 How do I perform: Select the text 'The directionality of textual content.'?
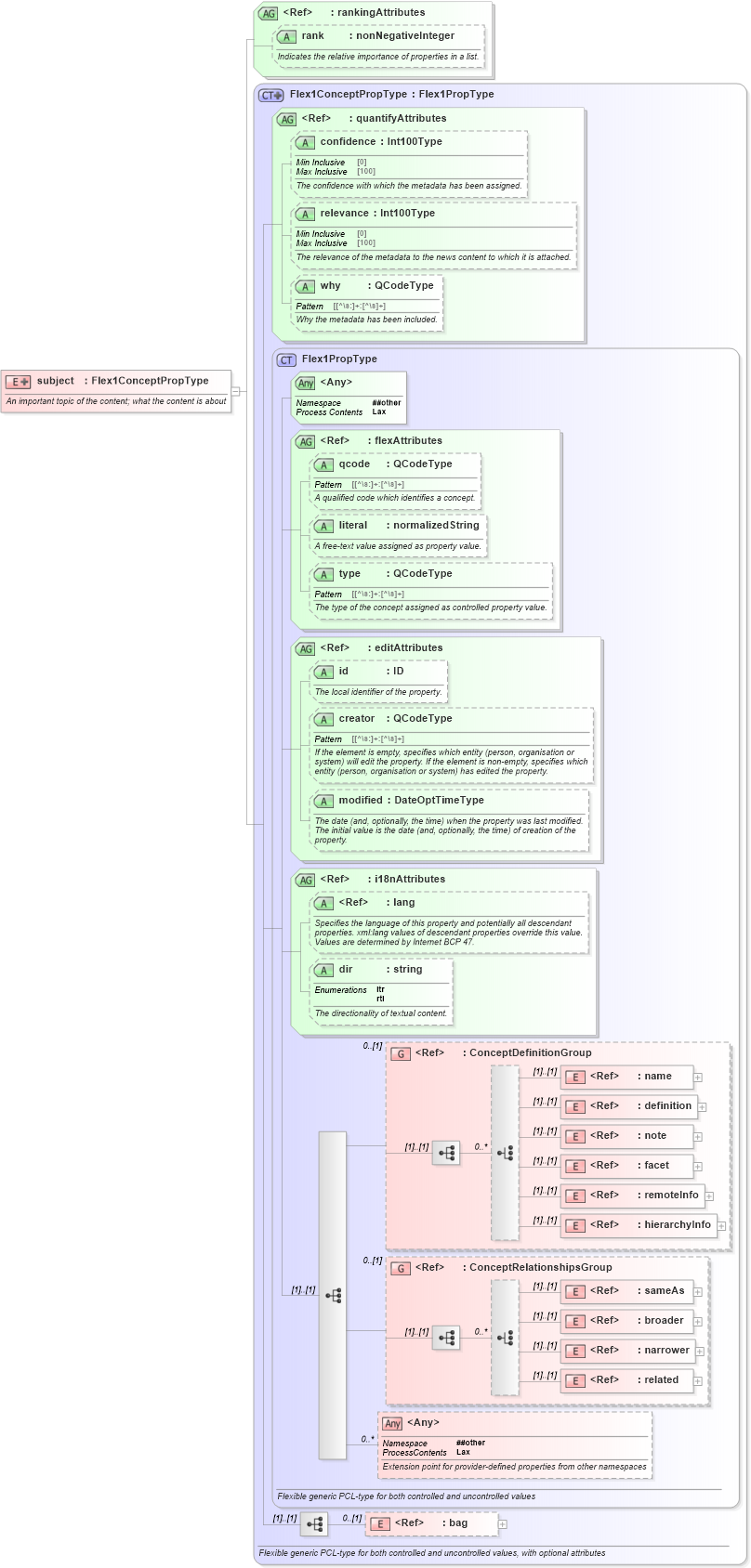point(381,1013)
